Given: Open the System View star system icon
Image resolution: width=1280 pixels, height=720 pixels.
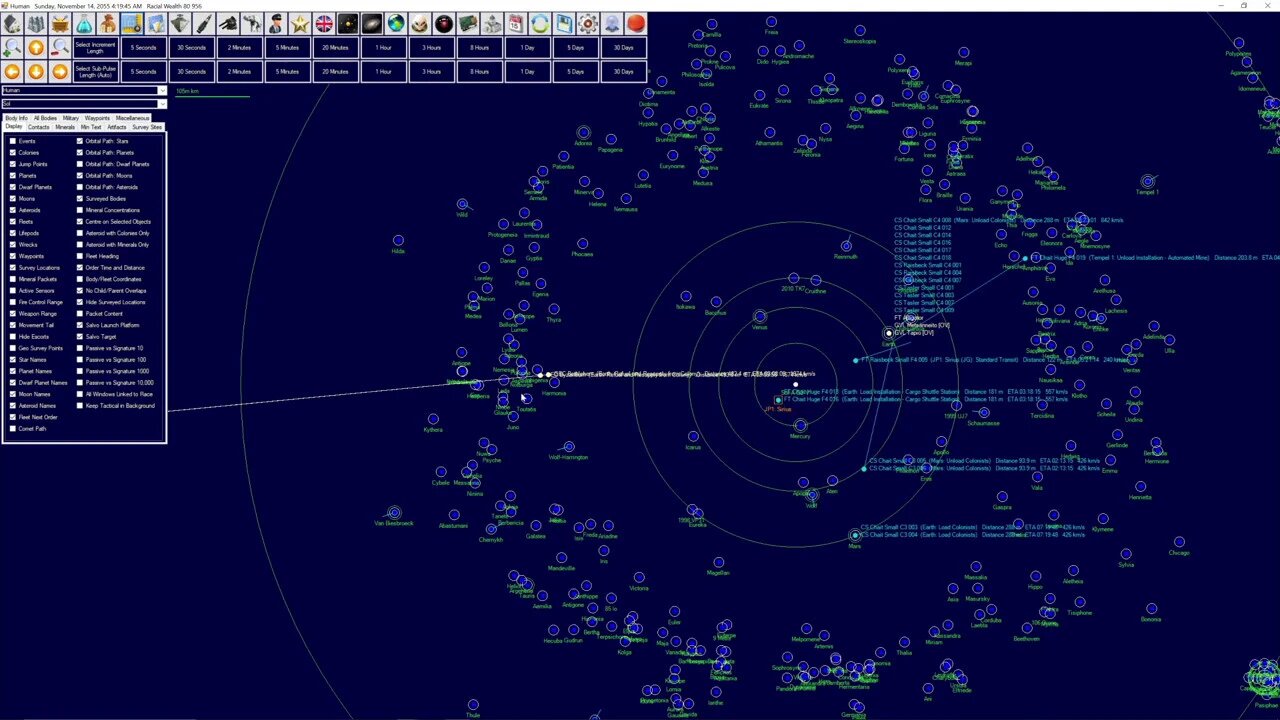Looking at the screenshot, I should (348, 23).
